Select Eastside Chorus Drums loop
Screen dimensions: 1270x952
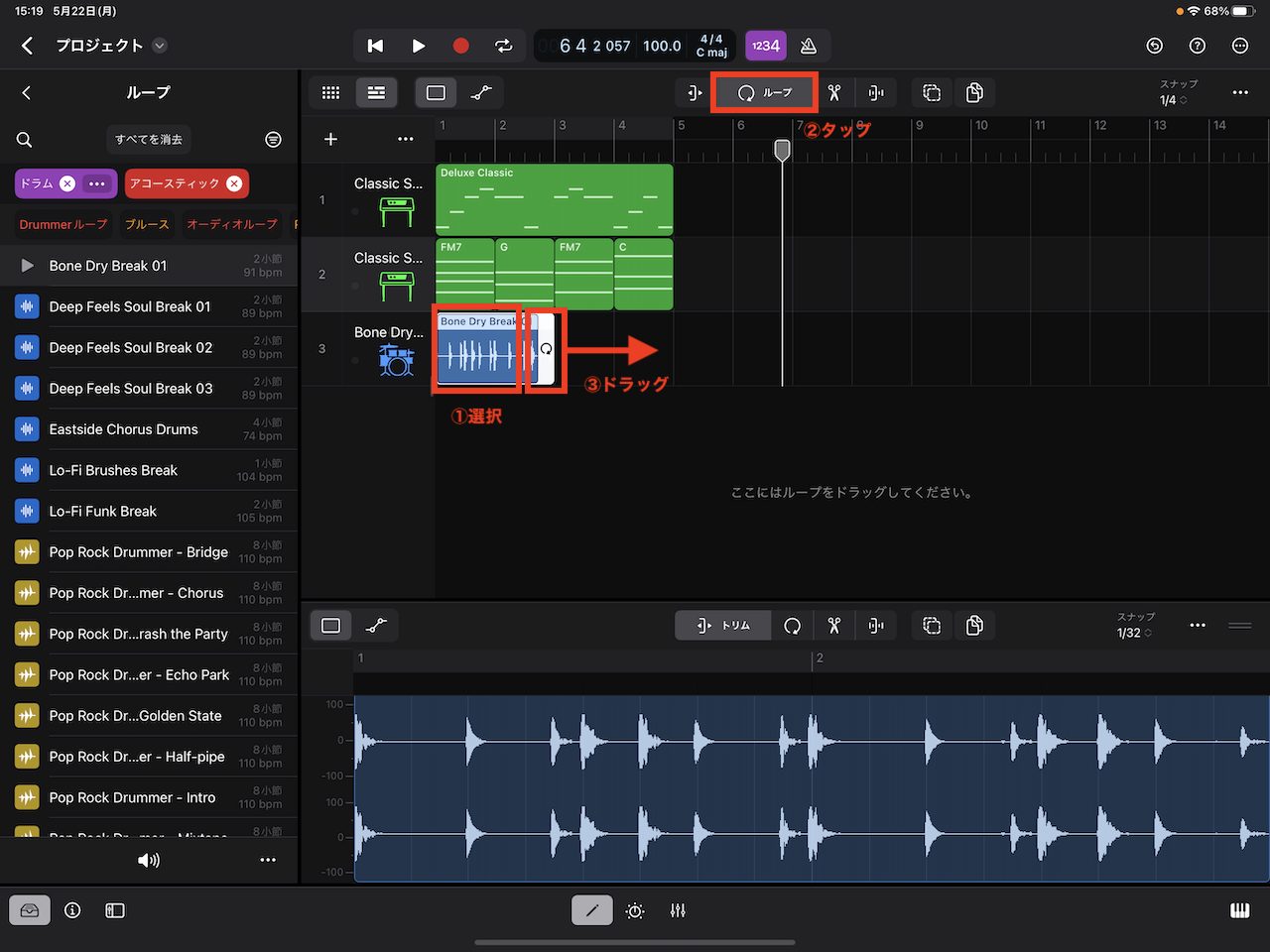(x=149, y=429)
